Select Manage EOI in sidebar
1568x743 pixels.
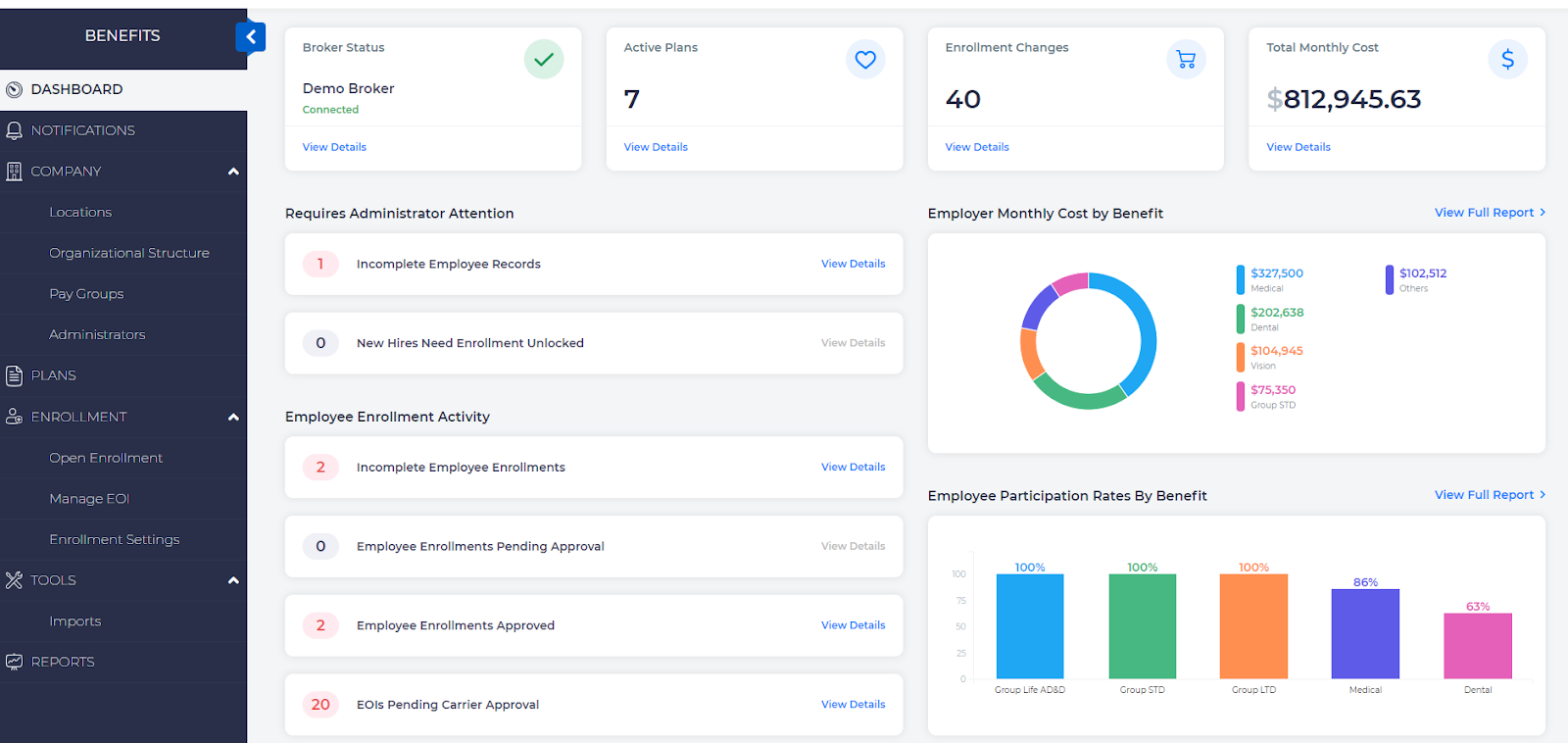tap(89, 499)
